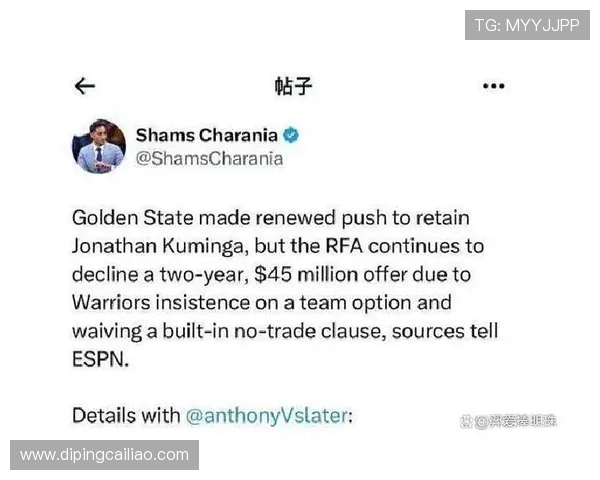Click the words 'Details with' in post
This screenshot has width=600, height=480.
(x=126, y=415)
